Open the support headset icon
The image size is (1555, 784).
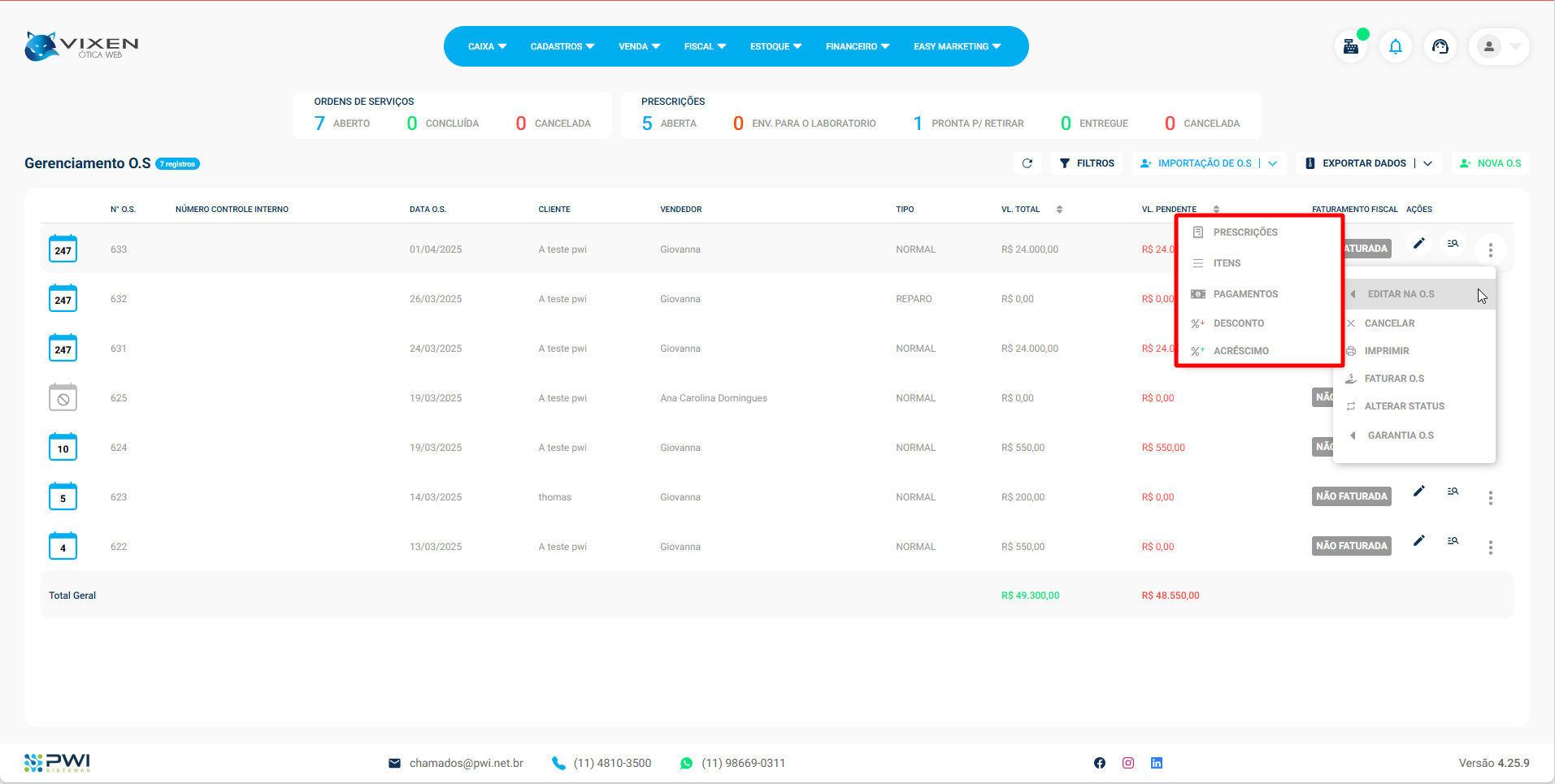[1440, 47]
